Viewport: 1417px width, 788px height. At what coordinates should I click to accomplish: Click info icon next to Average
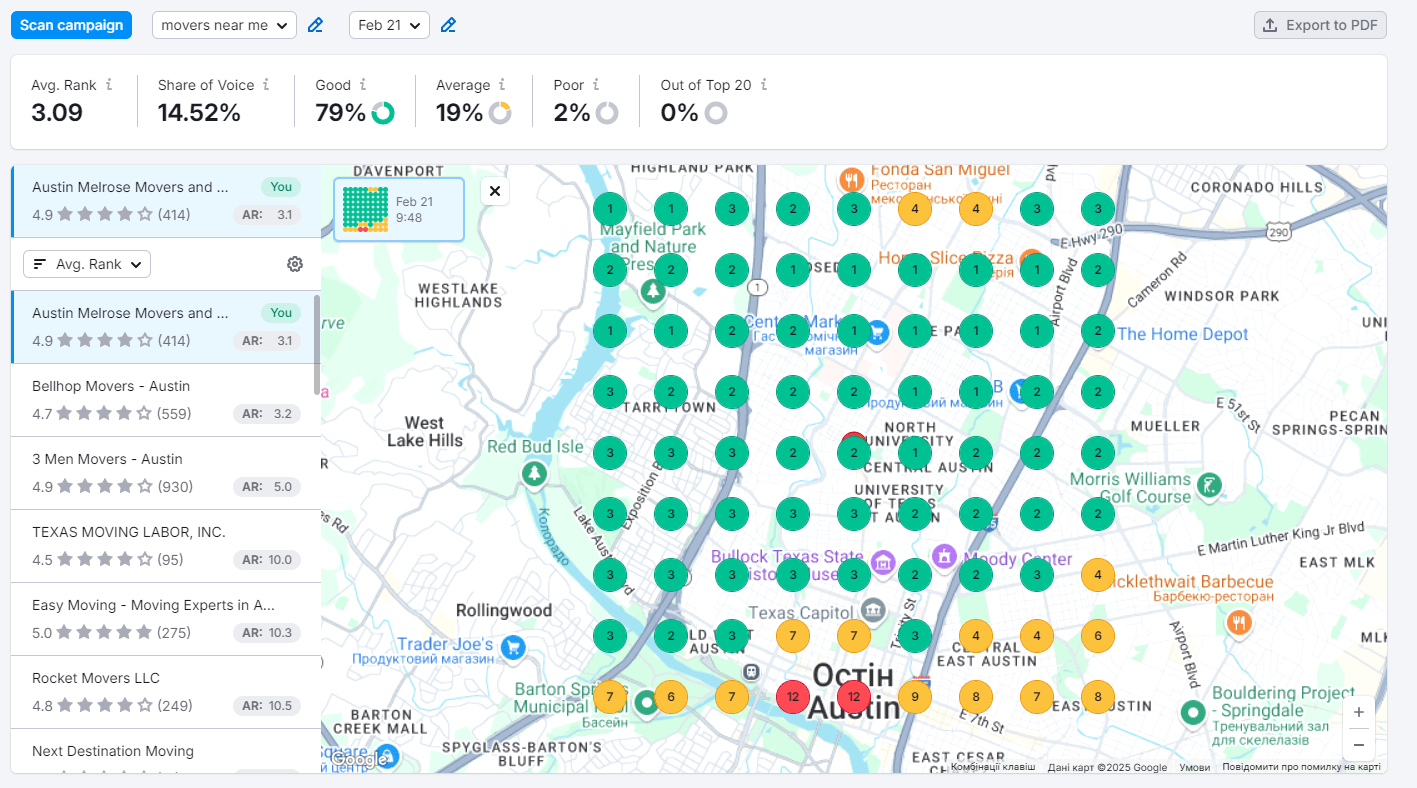click(502, 85)
